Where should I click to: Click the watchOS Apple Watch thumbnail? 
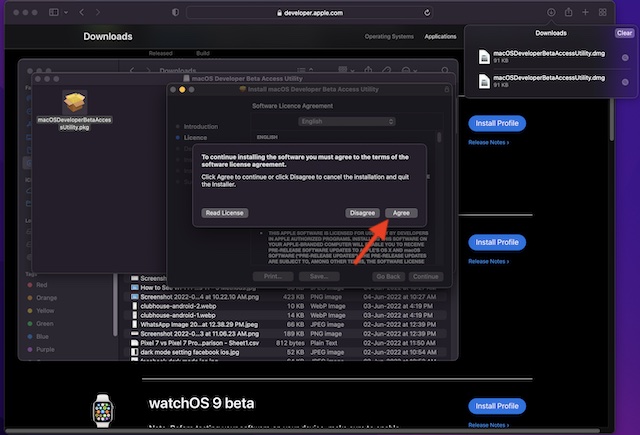tap(102, 411)
